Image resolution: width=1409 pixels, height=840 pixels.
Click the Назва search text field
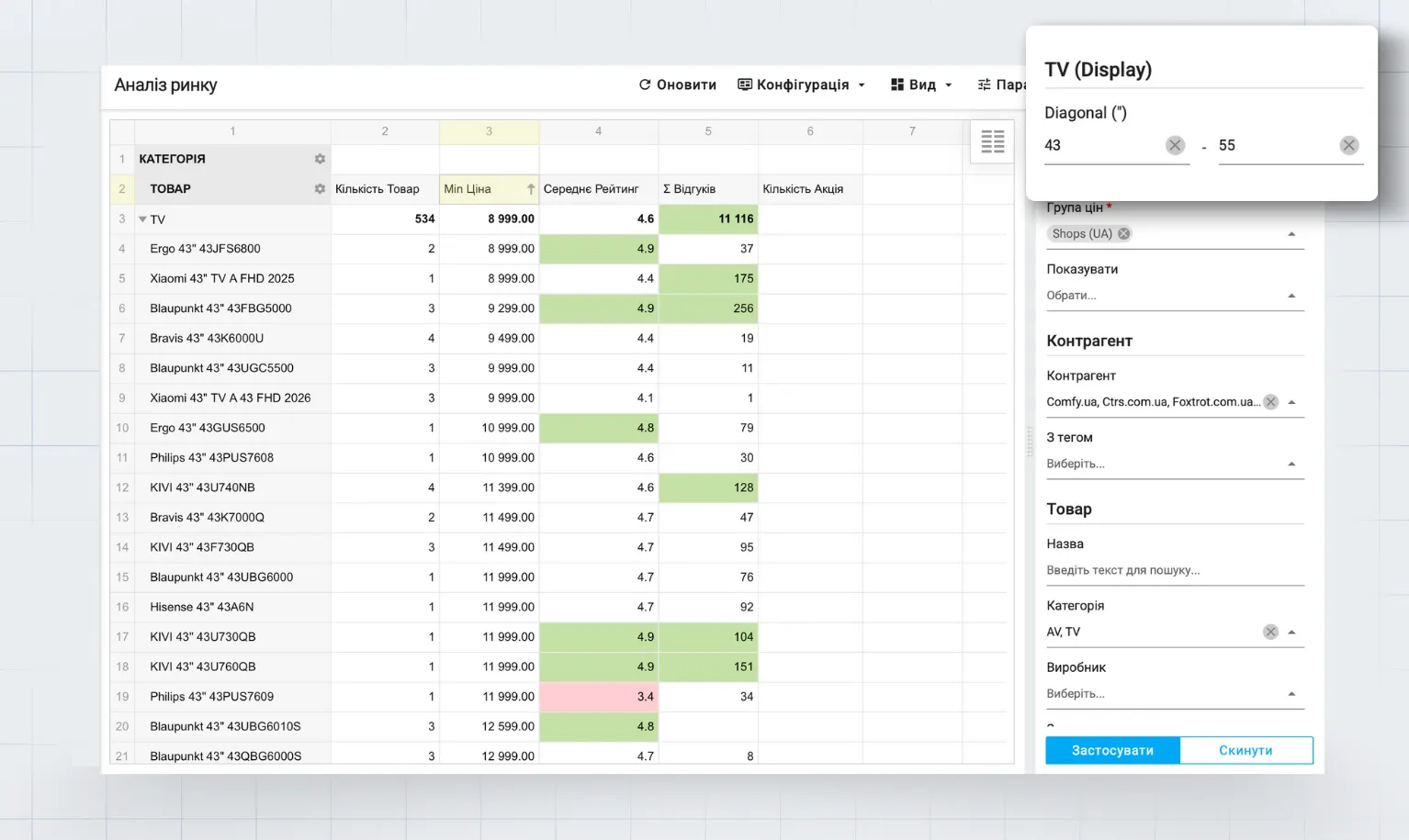tap(1174, 570)
